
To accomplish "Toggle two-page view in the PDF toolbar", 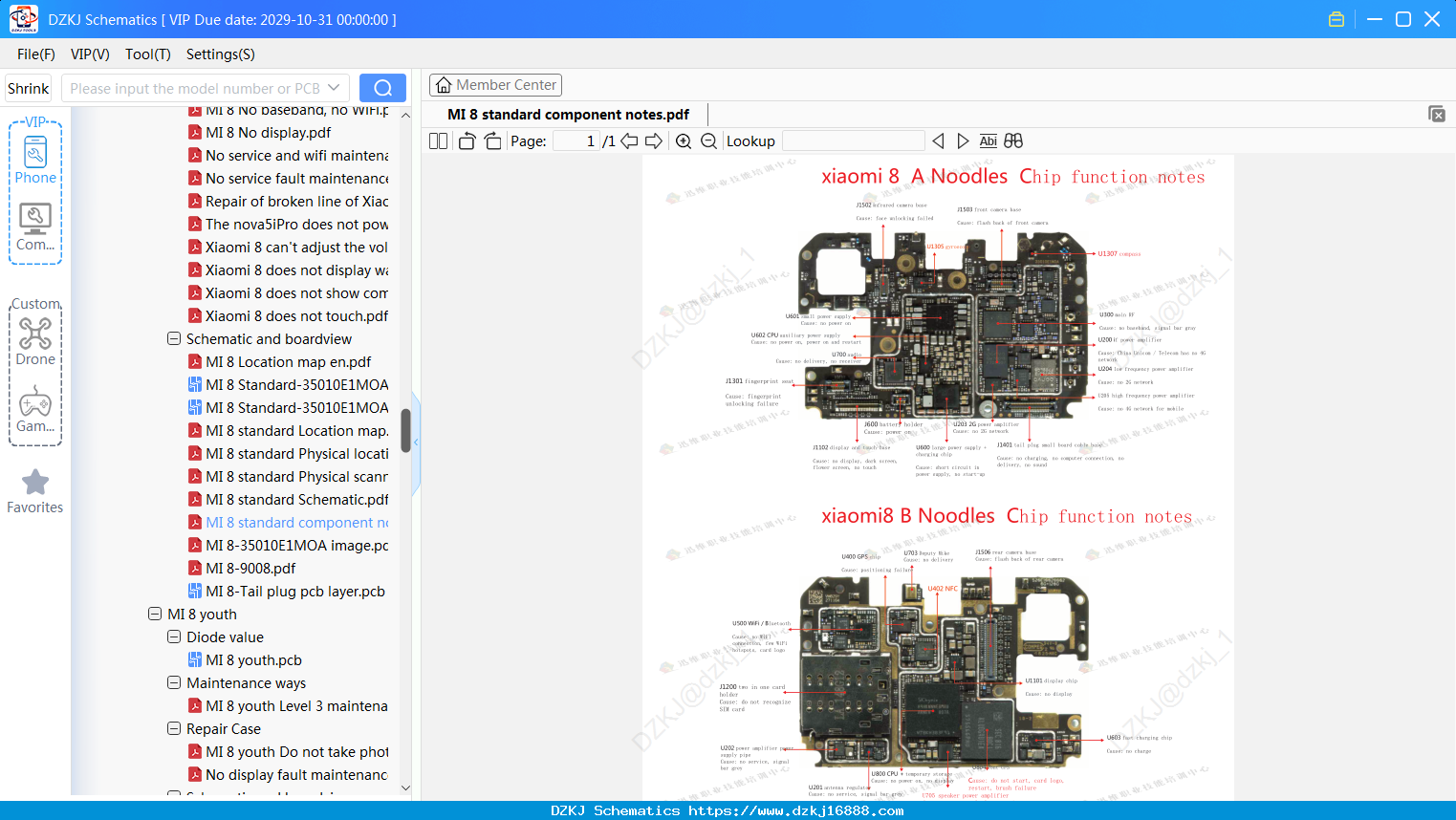I will pos(438,141).
